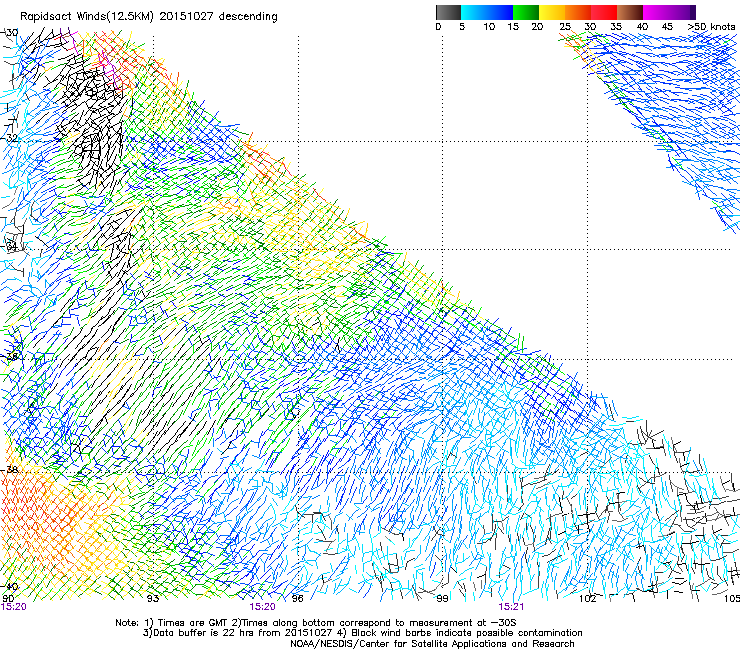
Task: Click the '15:20' time label beneath longitude 90
Action: pyautogui.click(x=14, y=607)
